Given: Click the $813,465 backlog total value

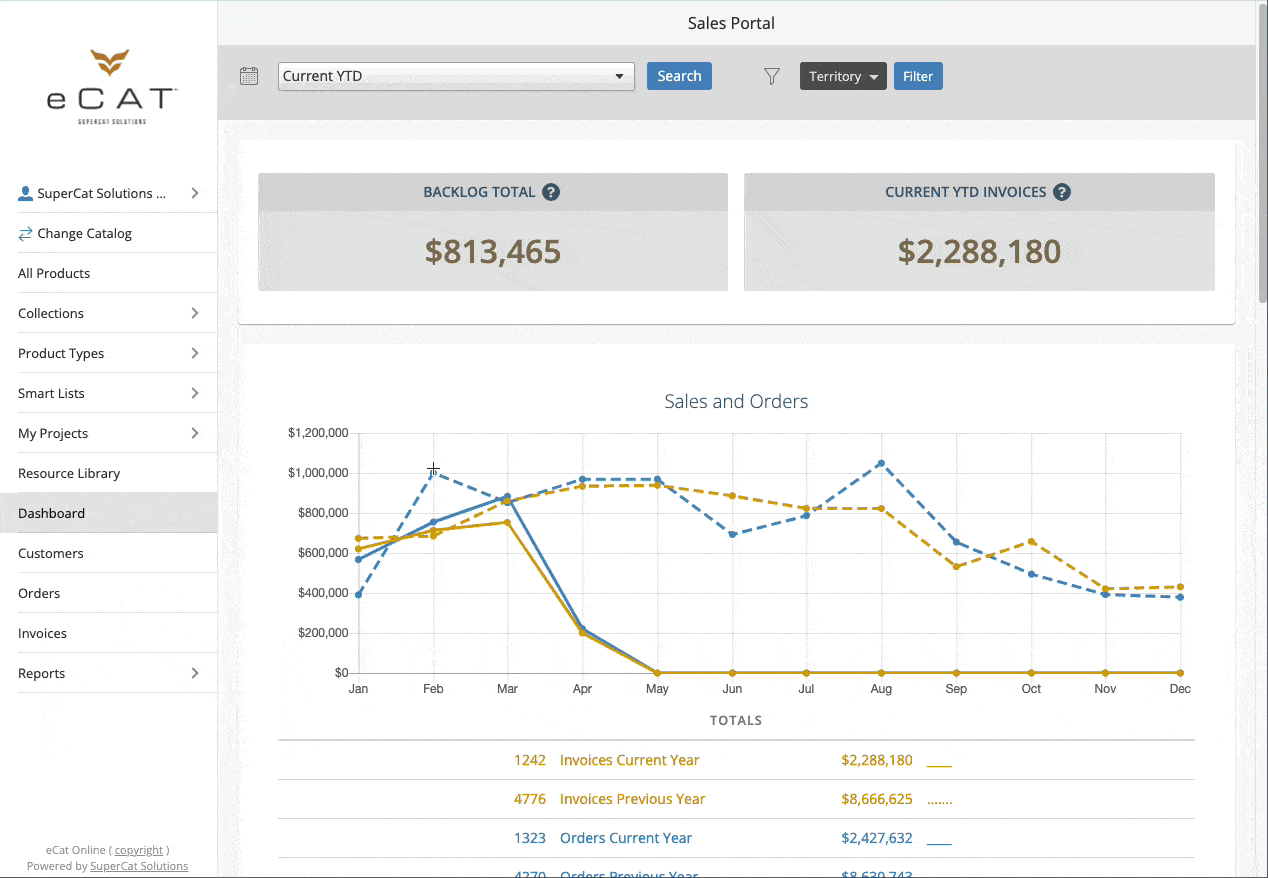Looking at the screenshot, I should click(x=493, y=251).
